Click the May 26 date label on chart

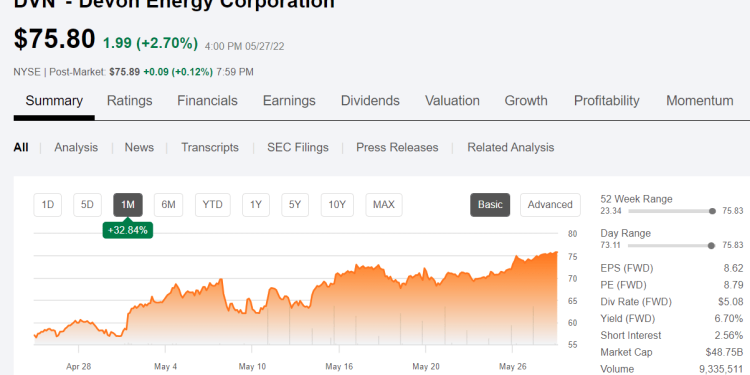tap(512, 367)
